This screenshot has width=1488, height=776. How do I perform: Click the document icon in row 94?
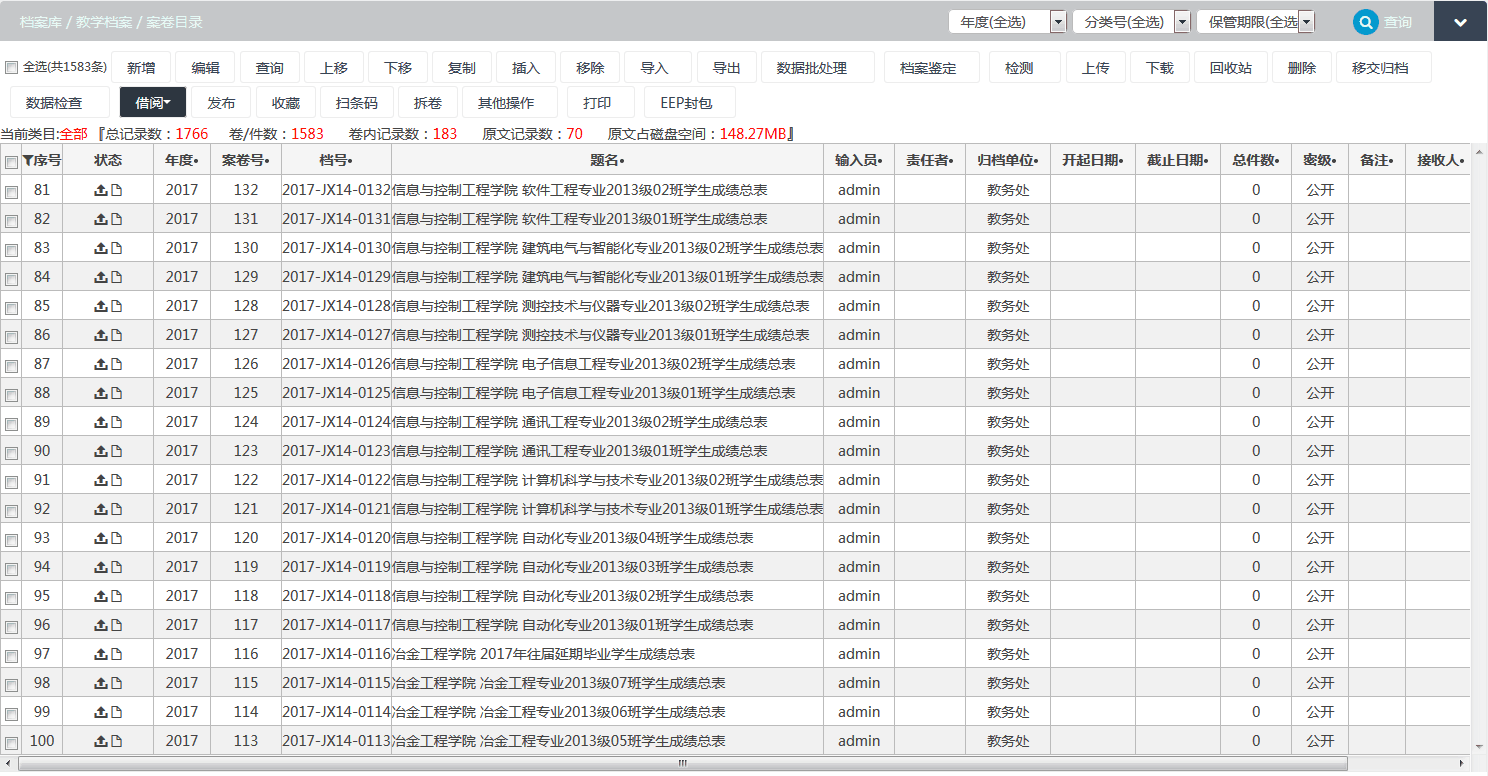coord(116,567)
